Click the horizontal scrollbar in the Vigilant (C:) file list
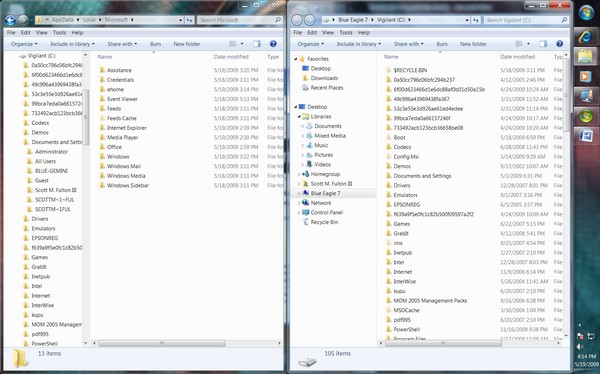This screenshot has height=374, width=600. pos(443,343)
